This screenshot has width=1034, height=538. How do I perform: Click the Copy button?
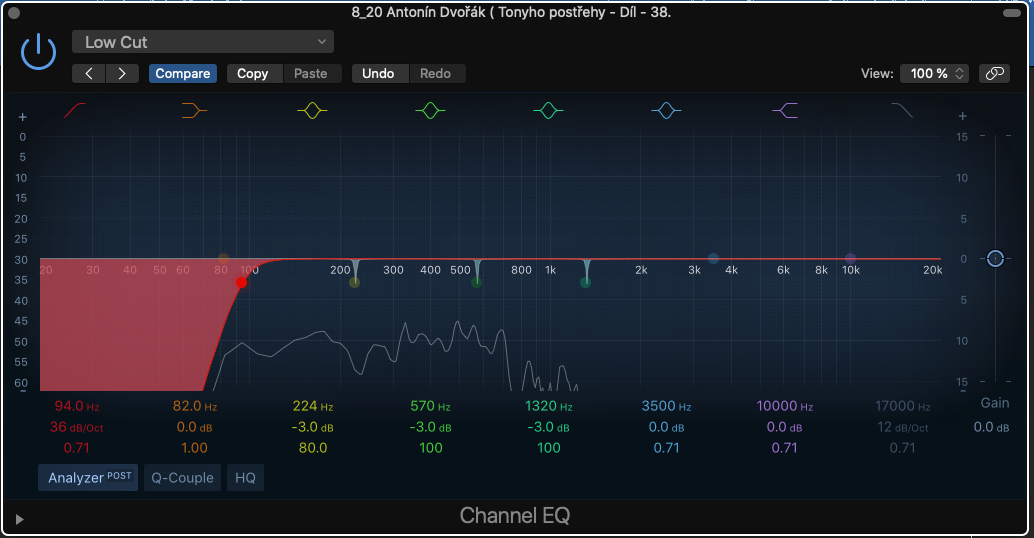pos(252,73)
